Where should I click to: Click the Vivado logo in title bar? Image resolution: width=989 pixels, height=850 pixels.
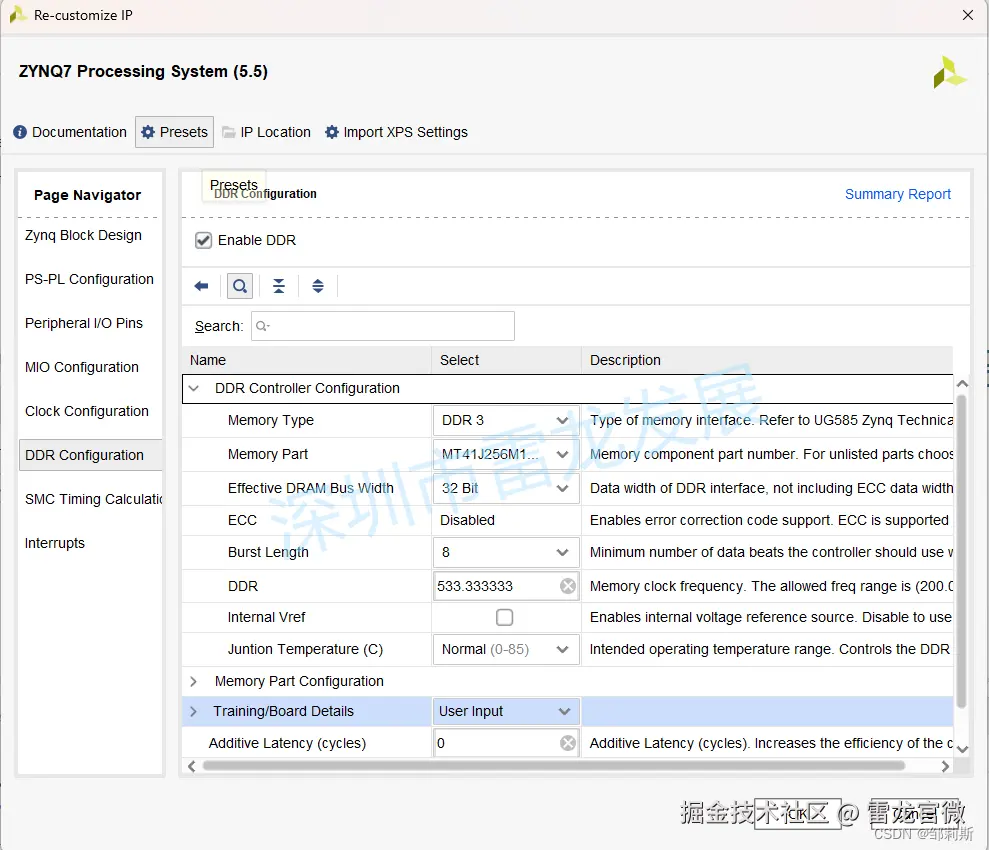(18, 15)
